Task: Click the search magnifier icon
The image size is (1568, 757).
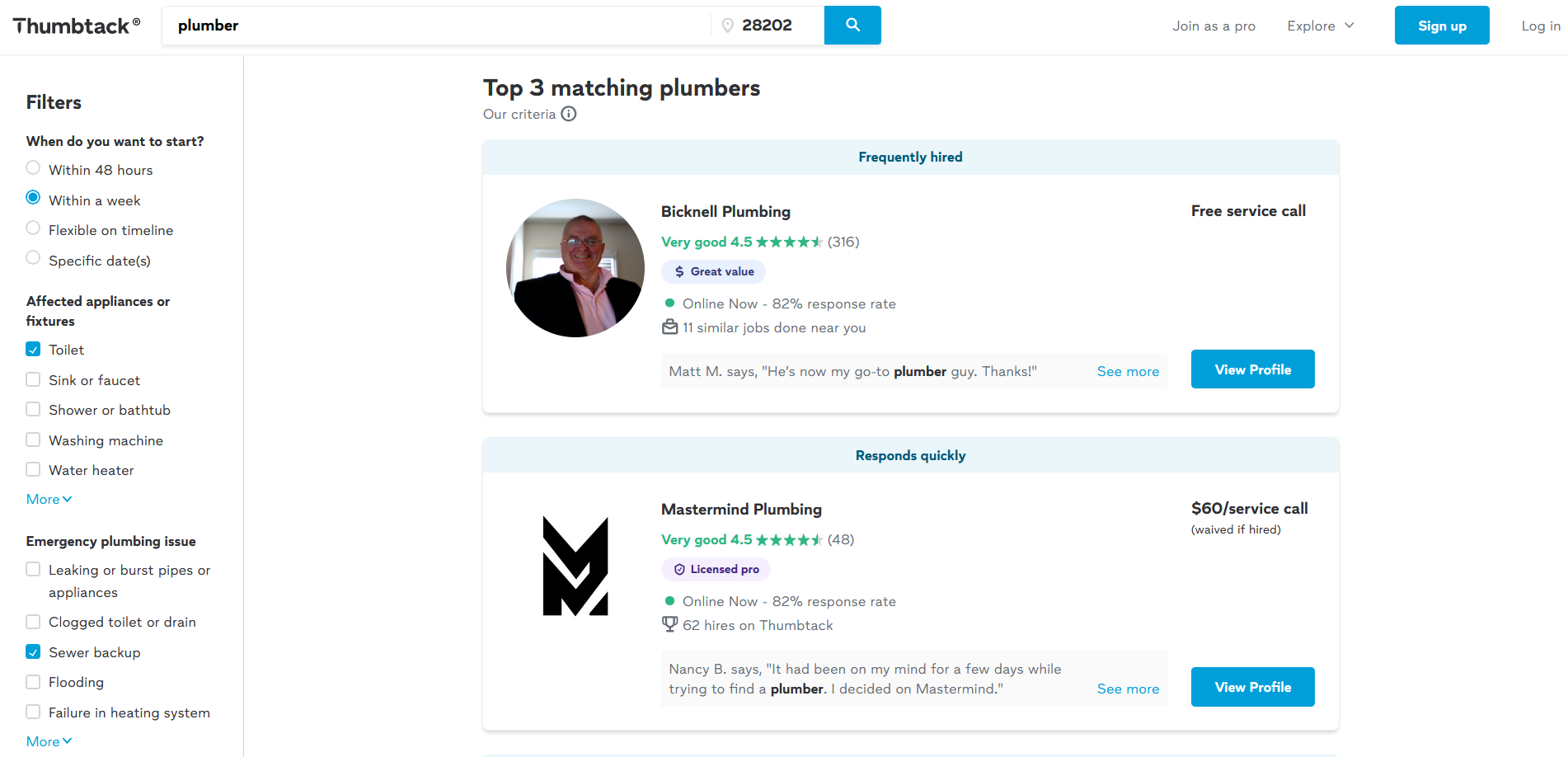Action: [852, 25]
